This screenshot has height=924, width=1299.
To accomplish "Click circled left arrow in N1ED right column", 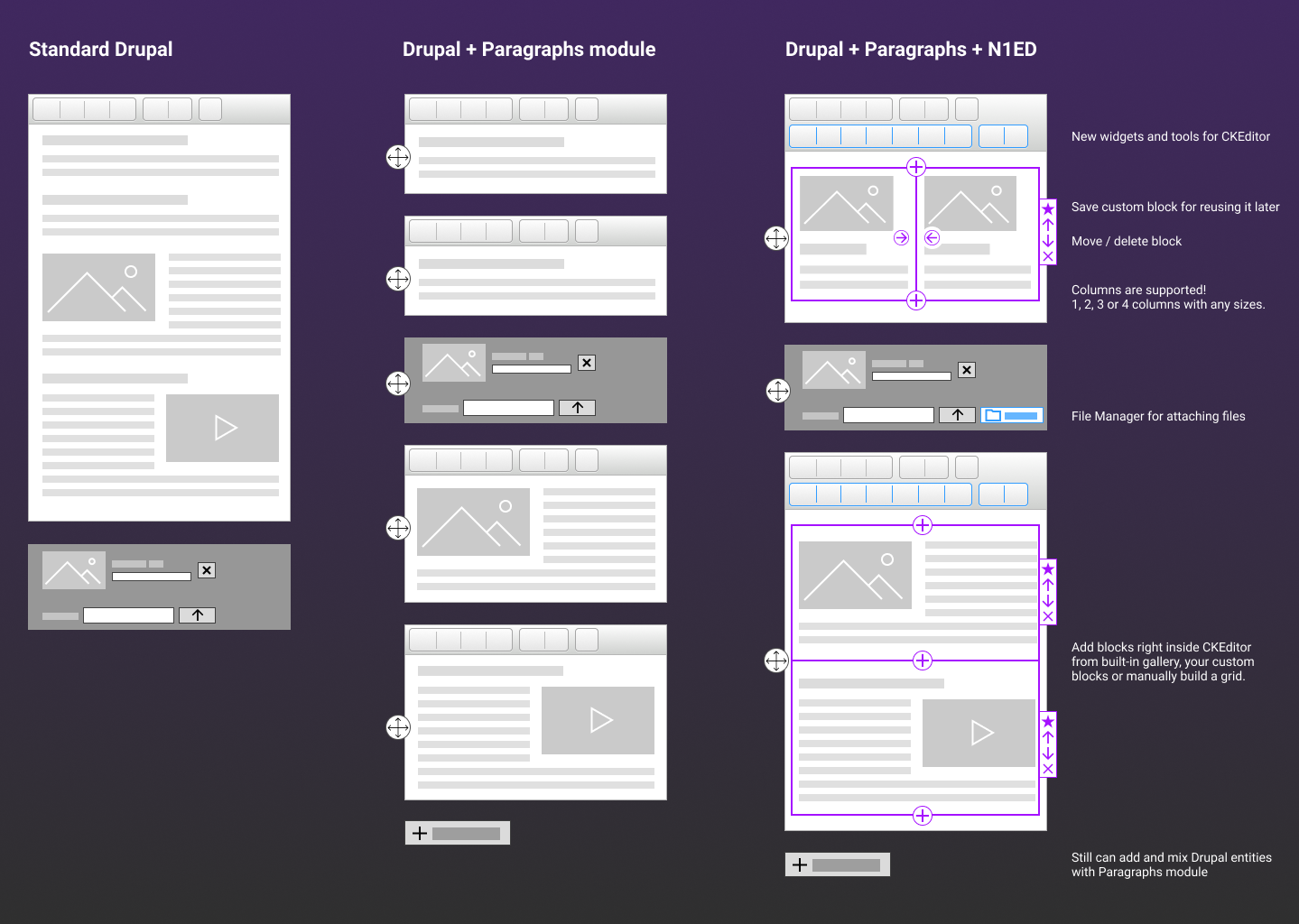I will click(932, 238).
